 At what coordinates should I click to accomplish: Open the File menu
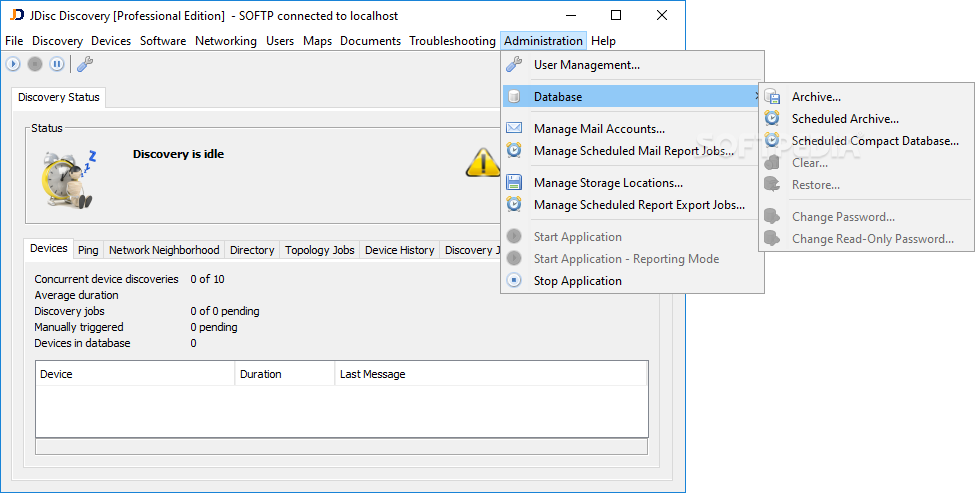14,41
